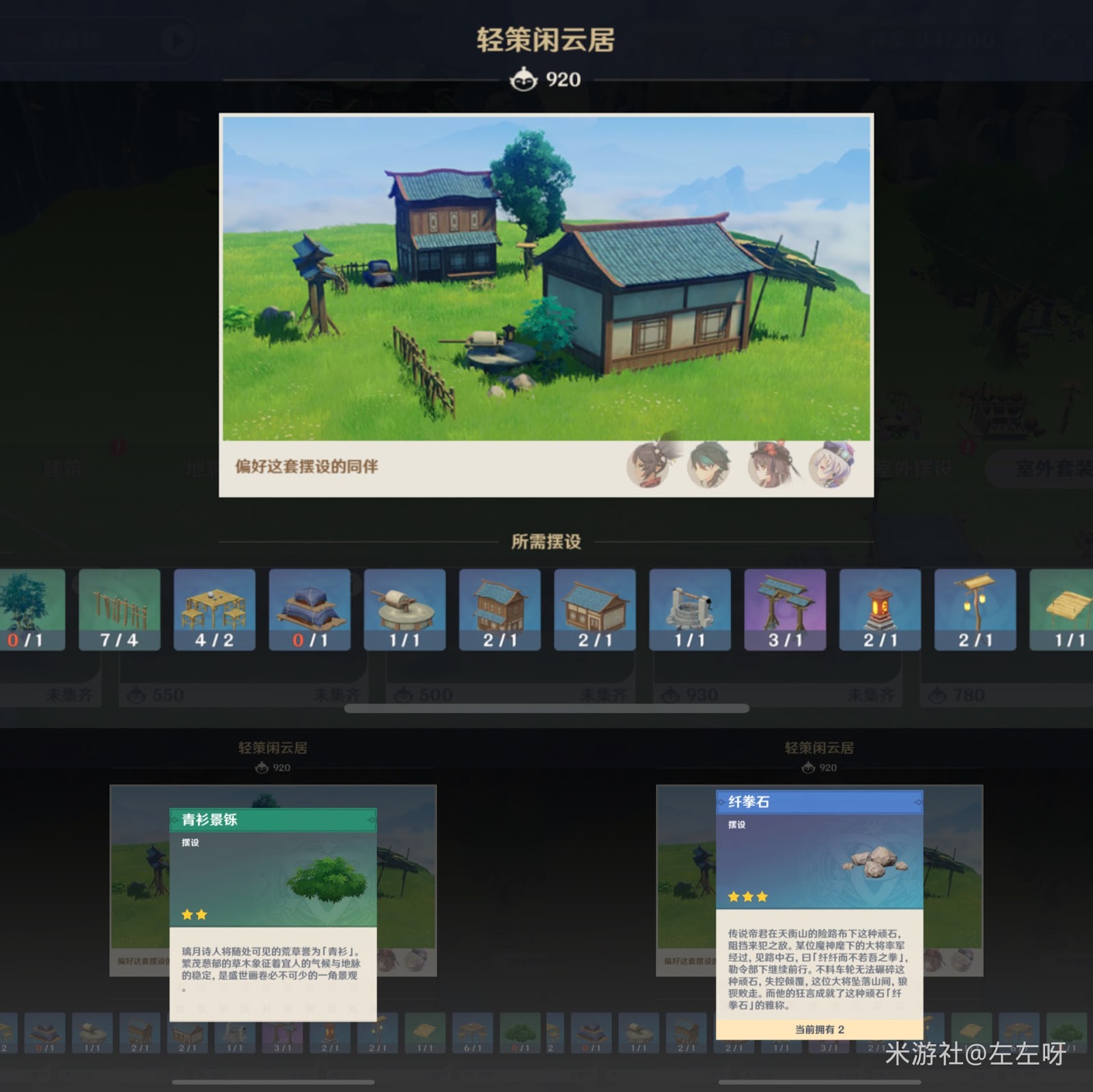Open the green-haired companion avatar
1093x1092 pixels.
click(x=708, y=466)
